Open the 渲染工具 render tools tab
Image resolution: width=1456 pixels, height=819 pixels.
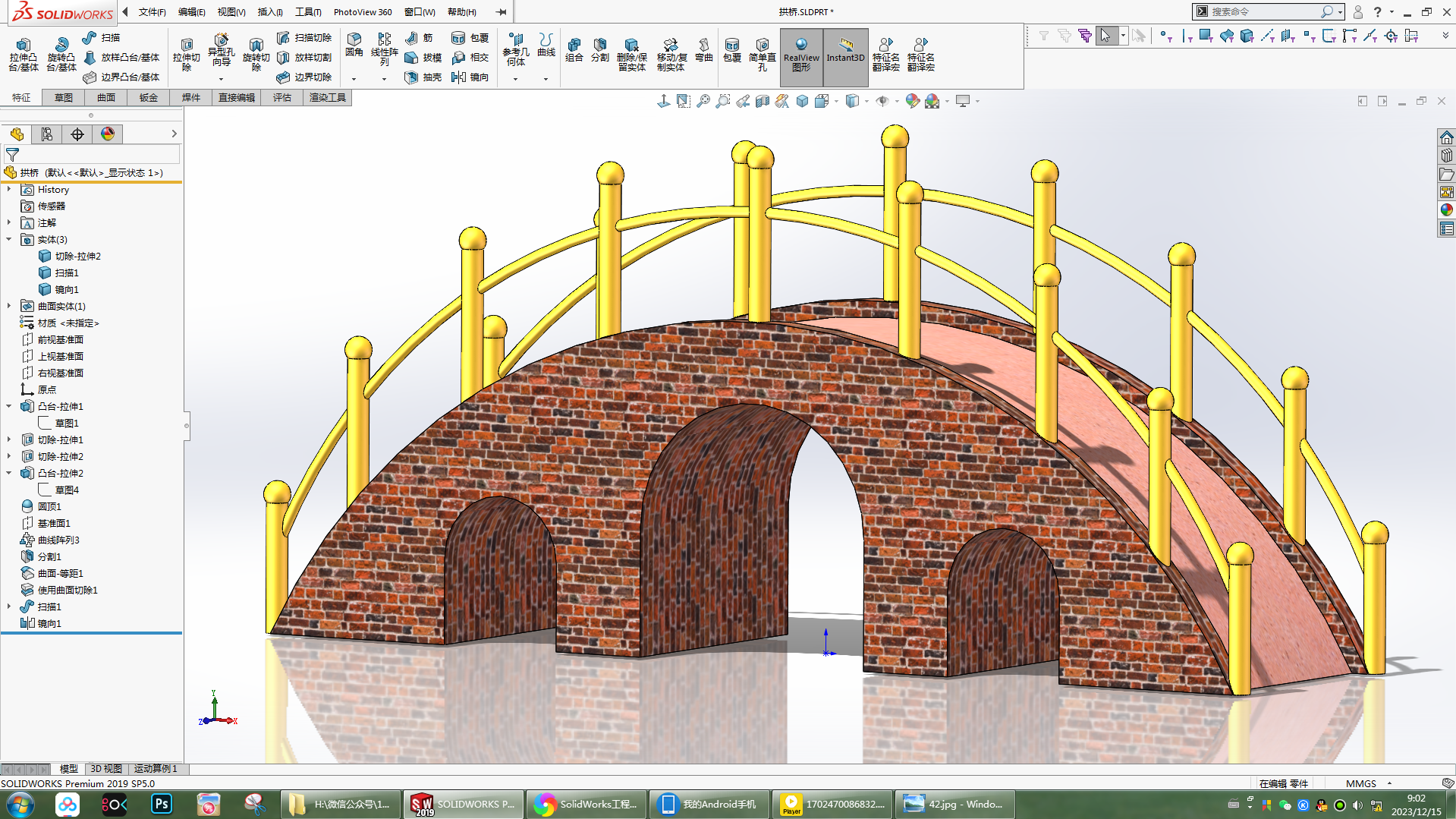pyautogui.click(x=328, y=98)
